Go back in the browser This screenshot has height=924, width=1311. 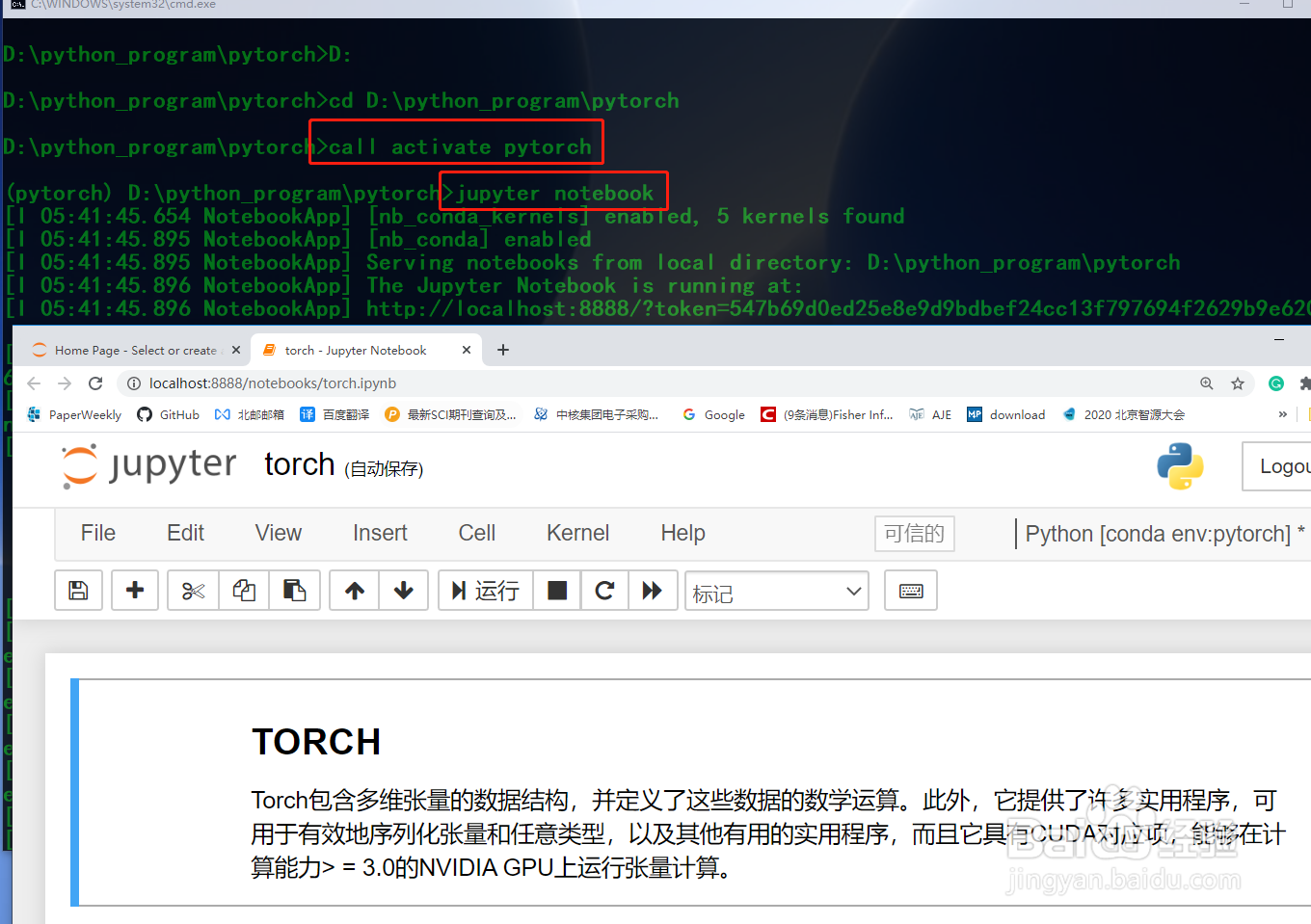pyautogui.click(x=34, y=383)
